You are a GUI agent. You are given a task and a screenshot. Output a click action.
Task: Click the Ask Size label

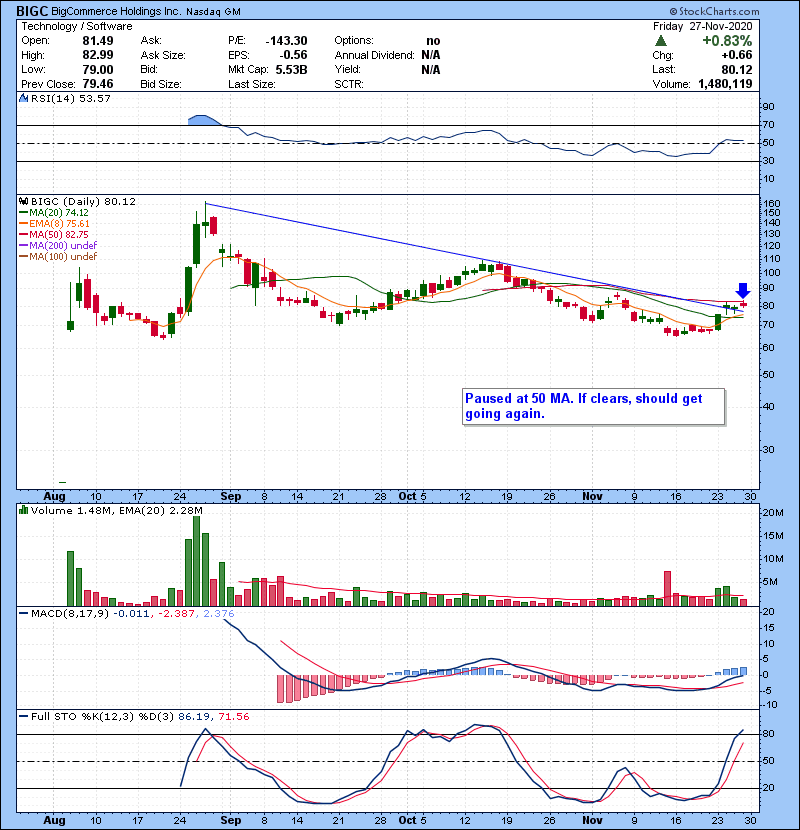(x=163, y=55)
